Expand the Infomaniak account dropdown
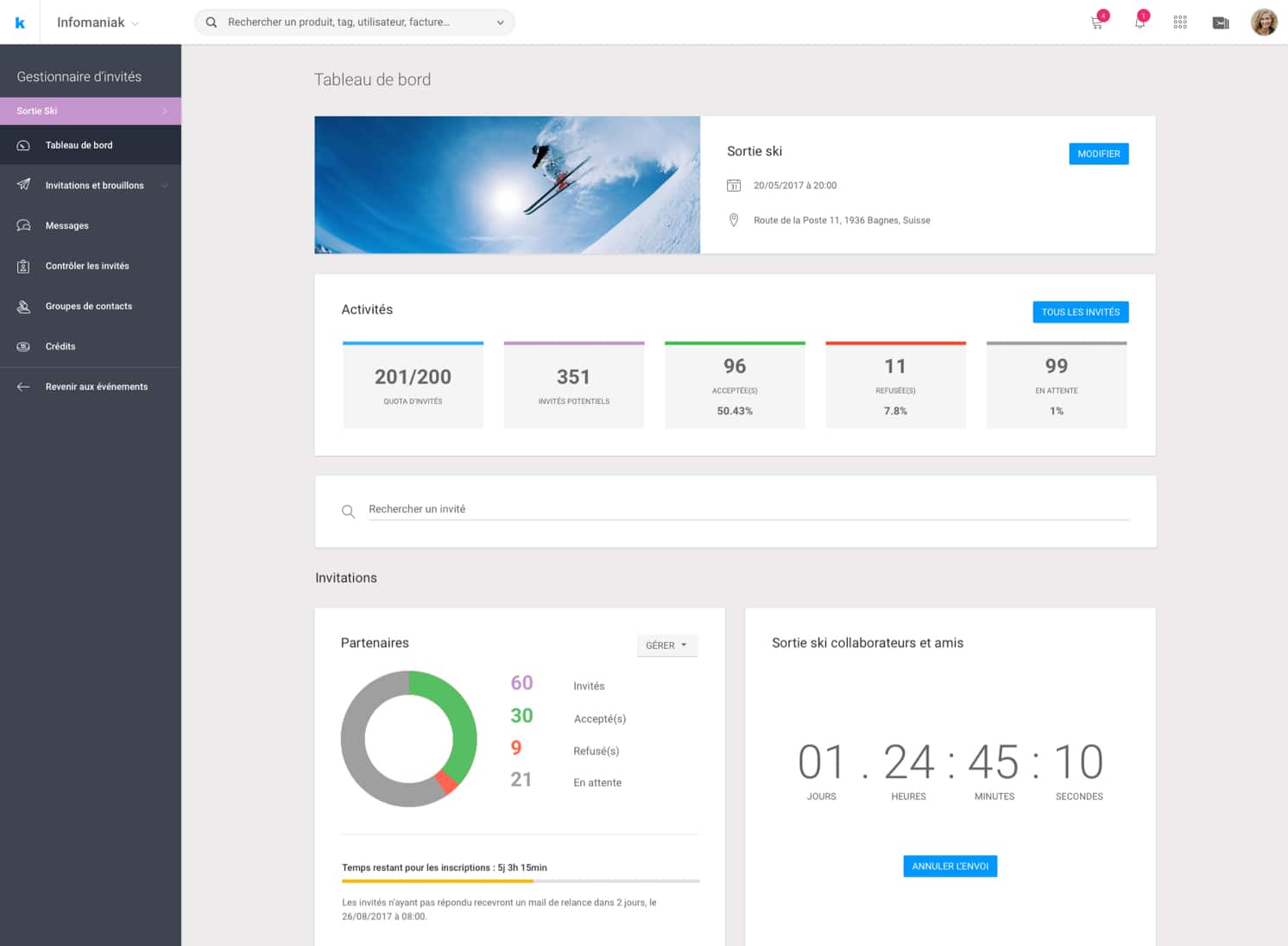The image size is (1288, 946). click(135, 23)
